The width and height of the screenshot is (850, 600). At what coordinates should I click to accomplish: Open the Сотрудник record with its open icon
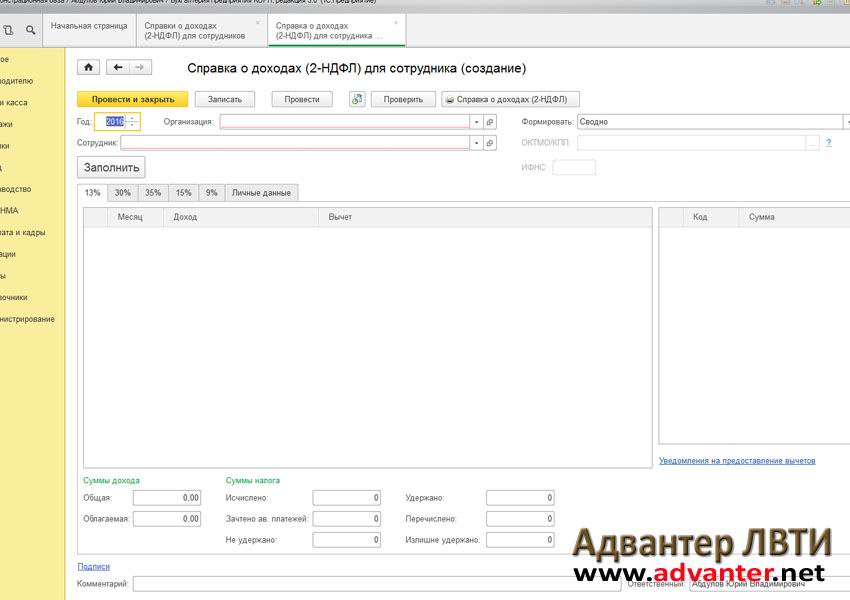point(490,143)
